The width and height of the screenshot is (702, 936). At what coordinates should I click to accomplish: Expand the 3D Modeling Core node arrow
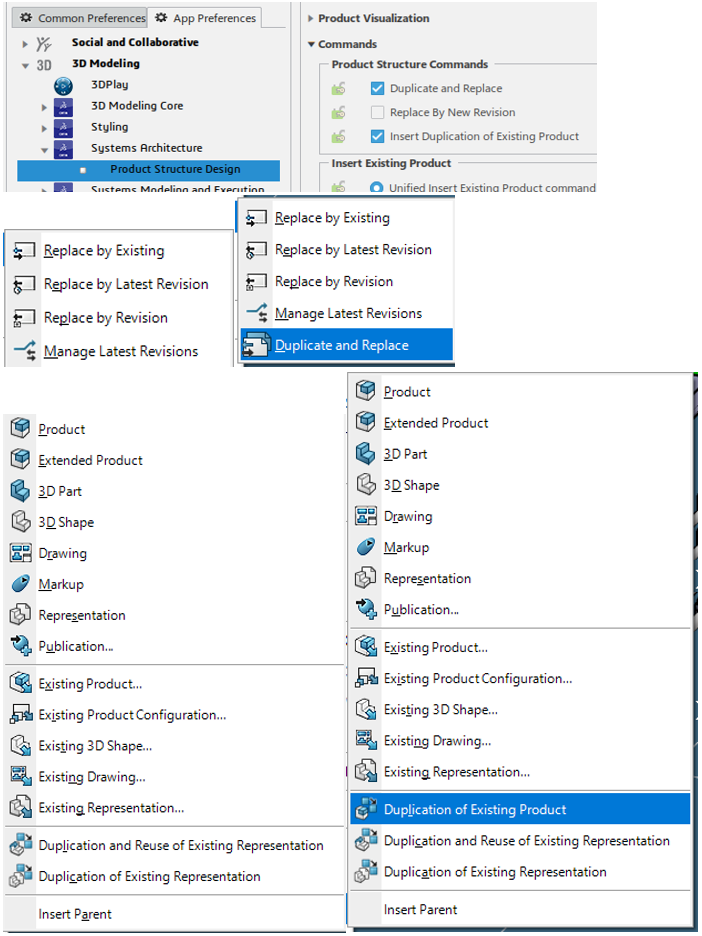click(x=44, y=107)
